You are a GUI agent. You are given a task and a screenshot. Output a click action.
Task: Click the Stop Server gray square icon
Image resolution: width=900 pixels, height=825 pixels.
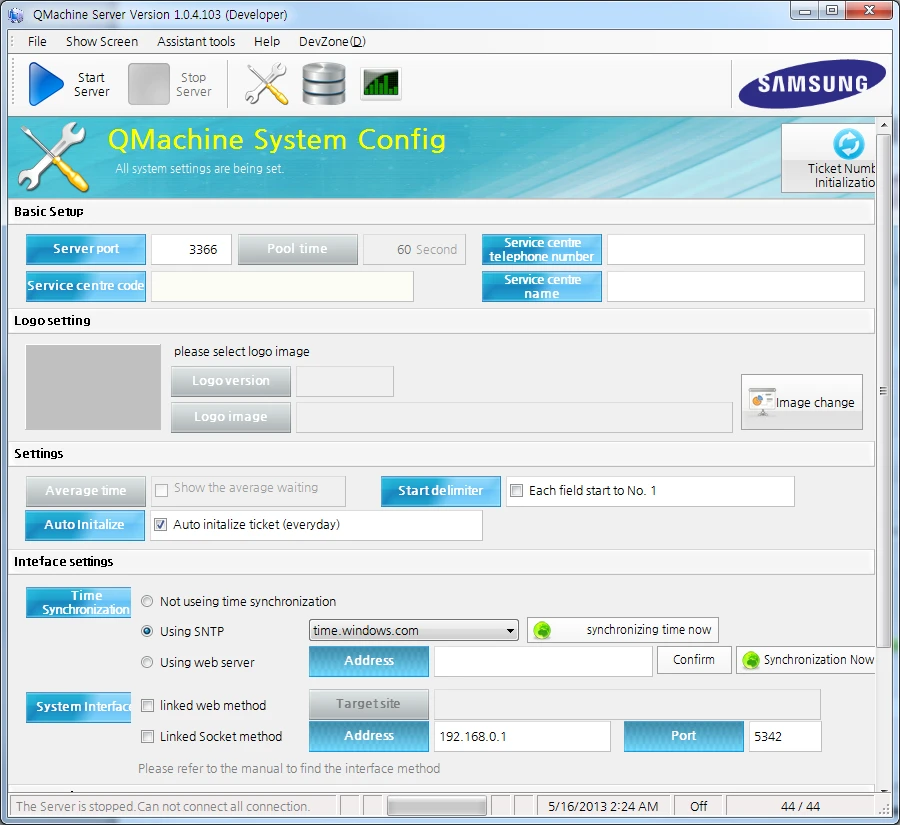(x=149, y=84)
